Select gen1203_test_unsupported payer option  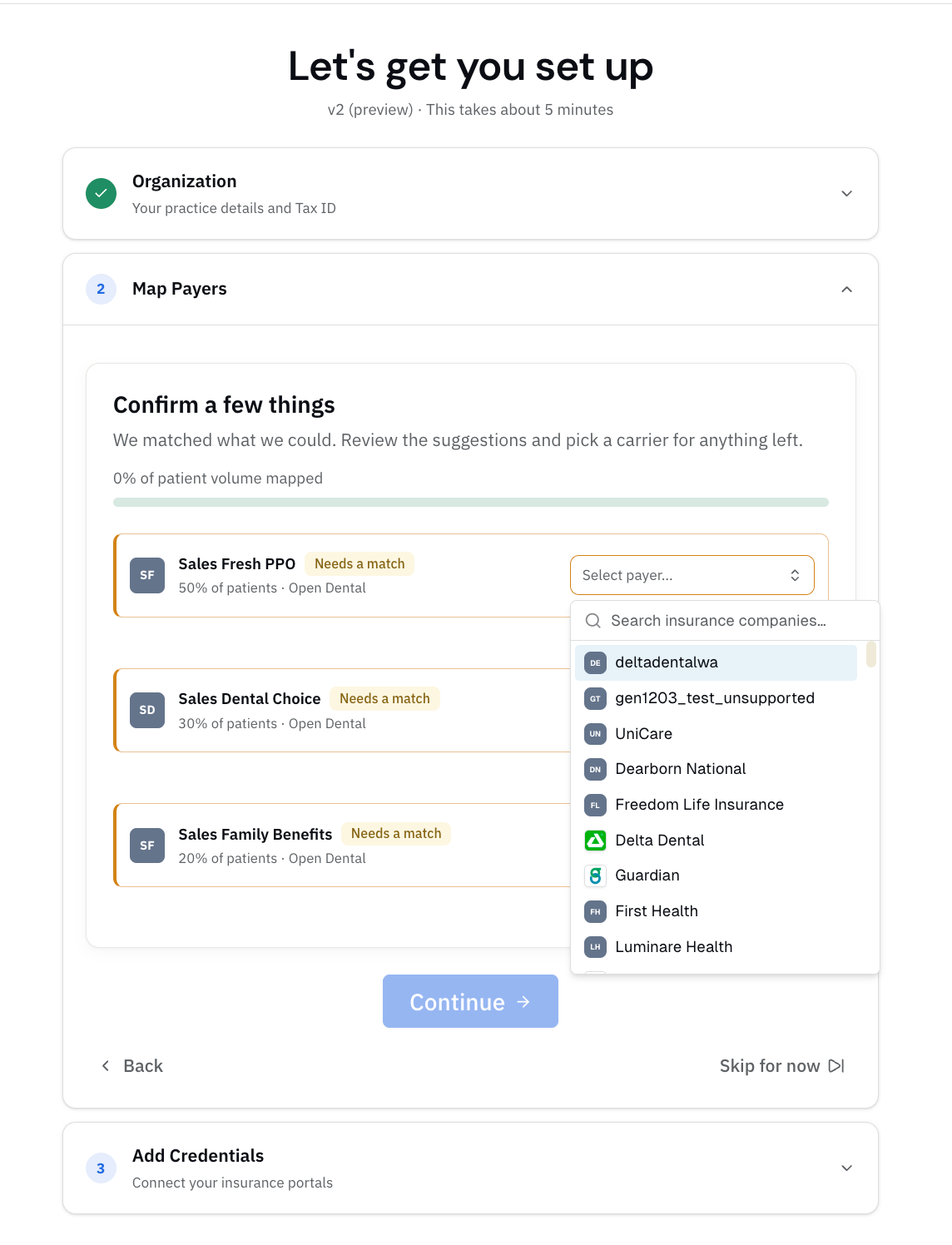point(716,698)
